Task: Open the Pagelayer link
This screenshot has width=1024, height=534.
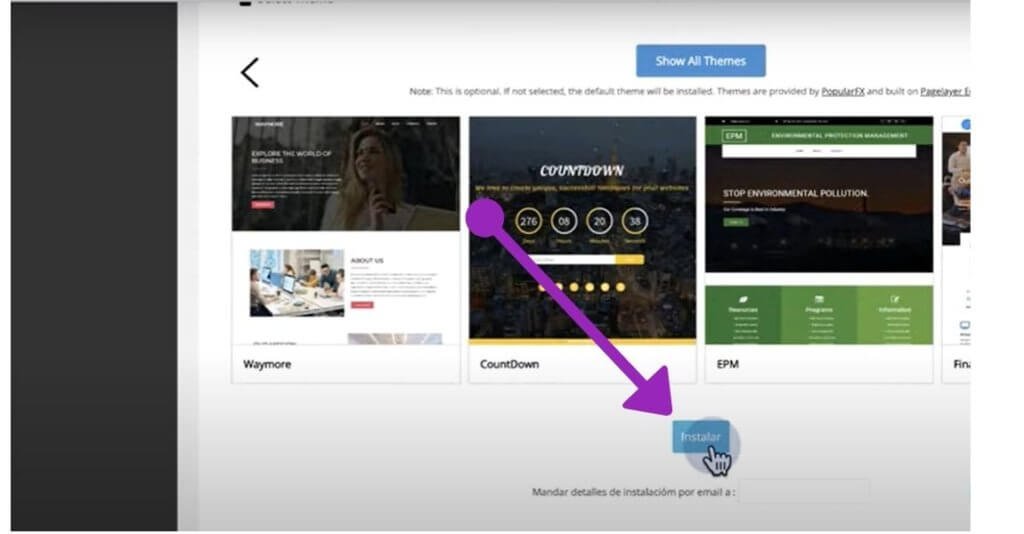Action: pos(944,91)
